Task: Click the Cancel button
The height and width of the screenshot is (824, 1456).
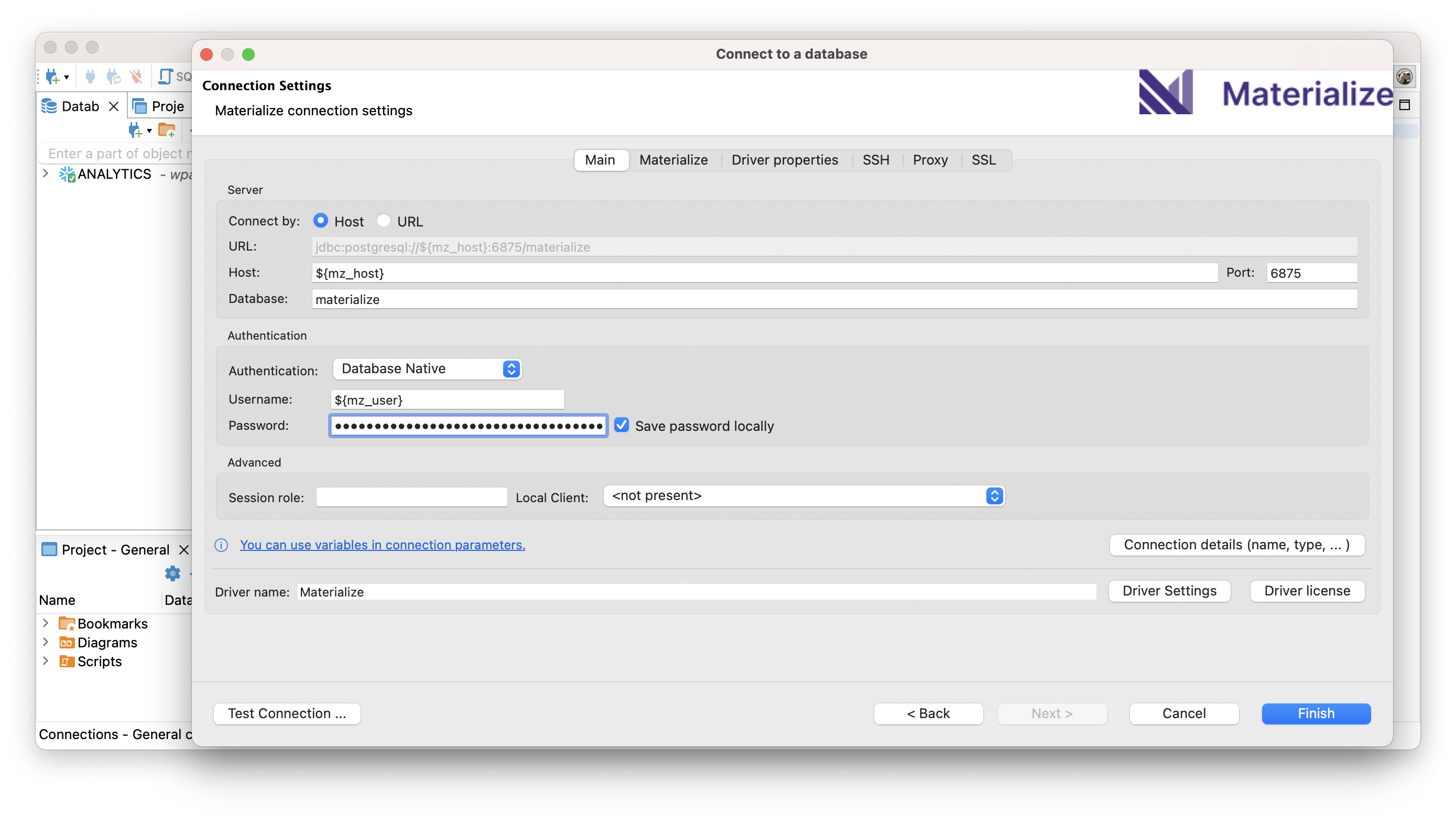Action: coord(1184,713)
